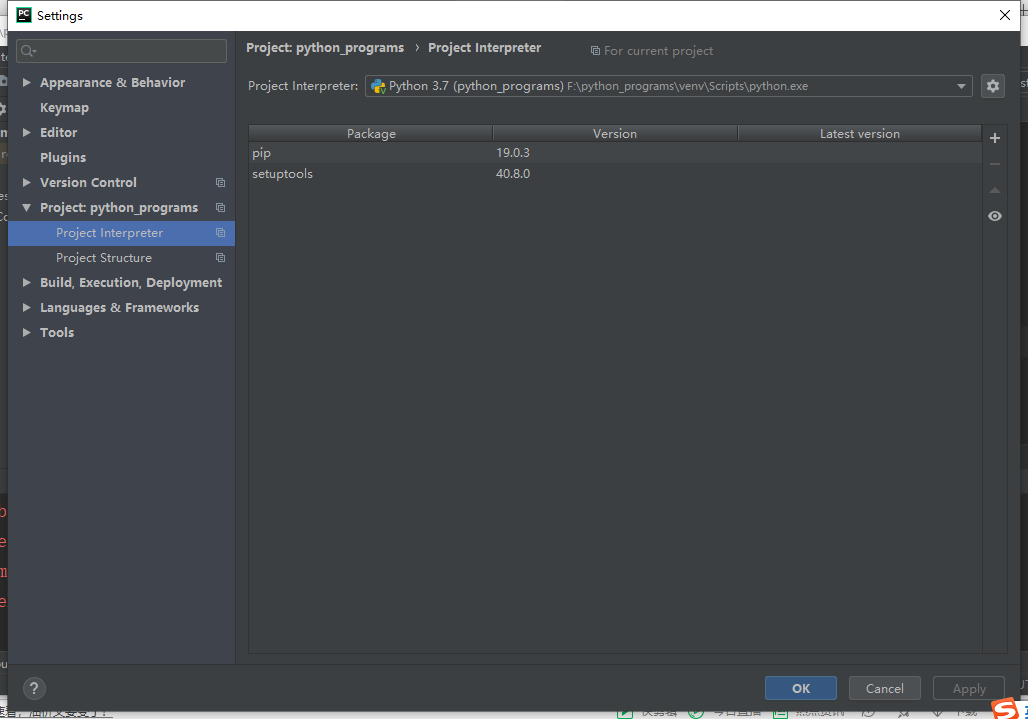Toggle the show early releases eye icon

tap(995, 216)
